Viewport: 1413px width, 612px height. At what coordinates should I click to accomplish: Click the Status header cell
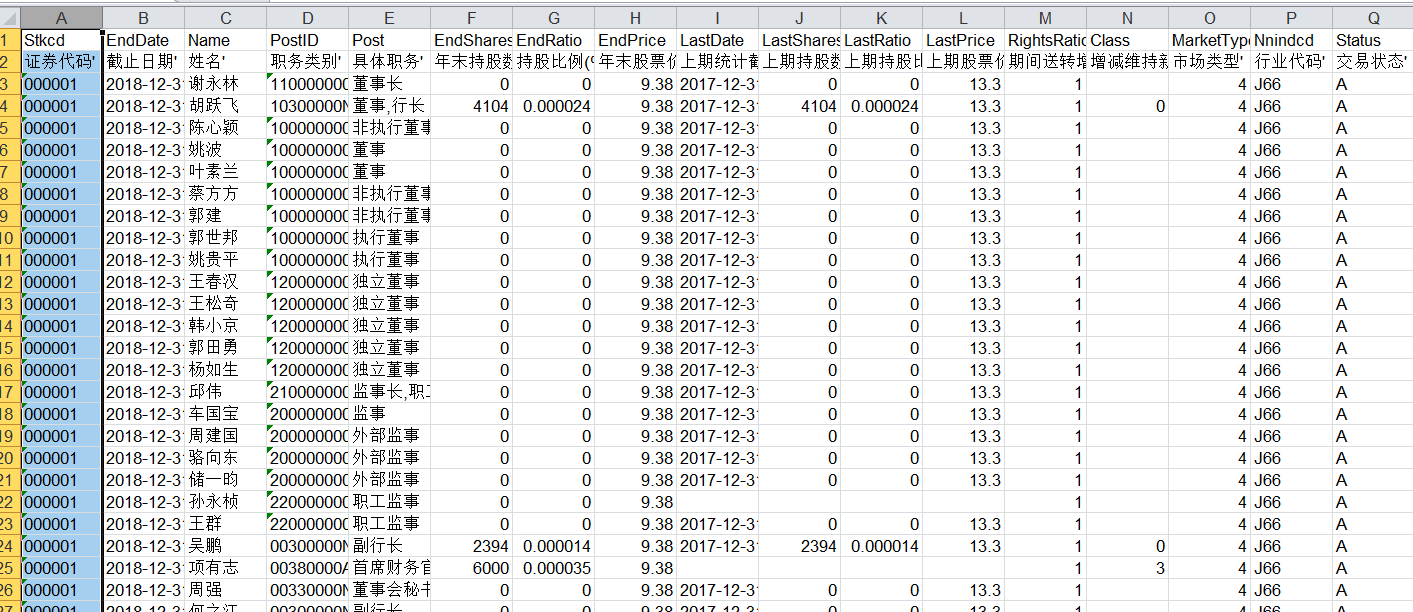click(1373, 40)
